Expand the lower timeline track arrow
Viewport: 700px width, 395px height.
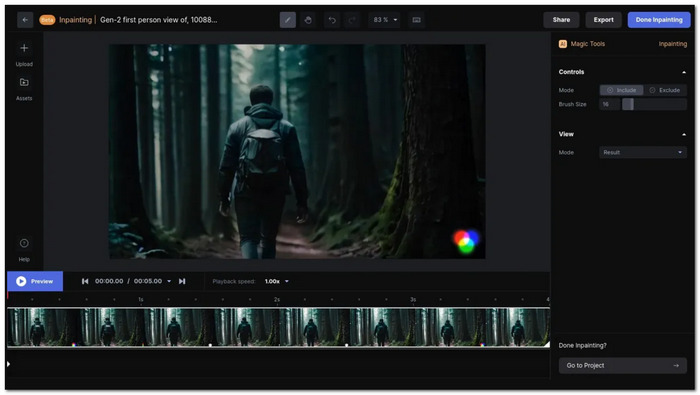tap(8, 364)
